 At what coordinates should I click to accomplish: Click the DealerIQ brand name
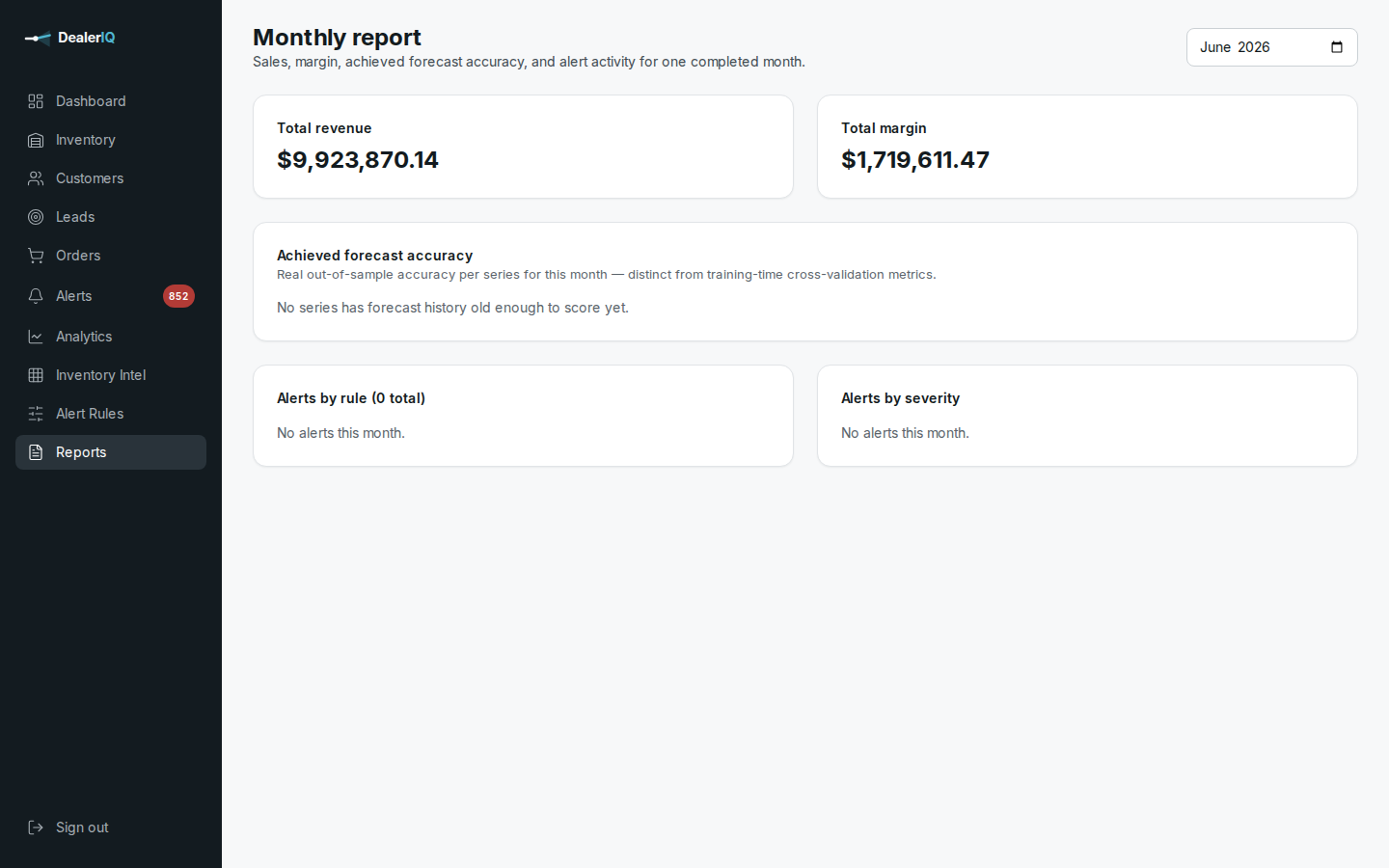tap(86, 38)
